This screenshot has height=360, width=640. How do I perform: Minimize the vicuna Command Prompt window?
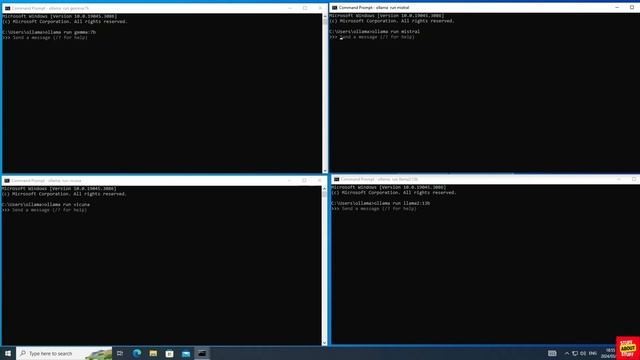289,180
